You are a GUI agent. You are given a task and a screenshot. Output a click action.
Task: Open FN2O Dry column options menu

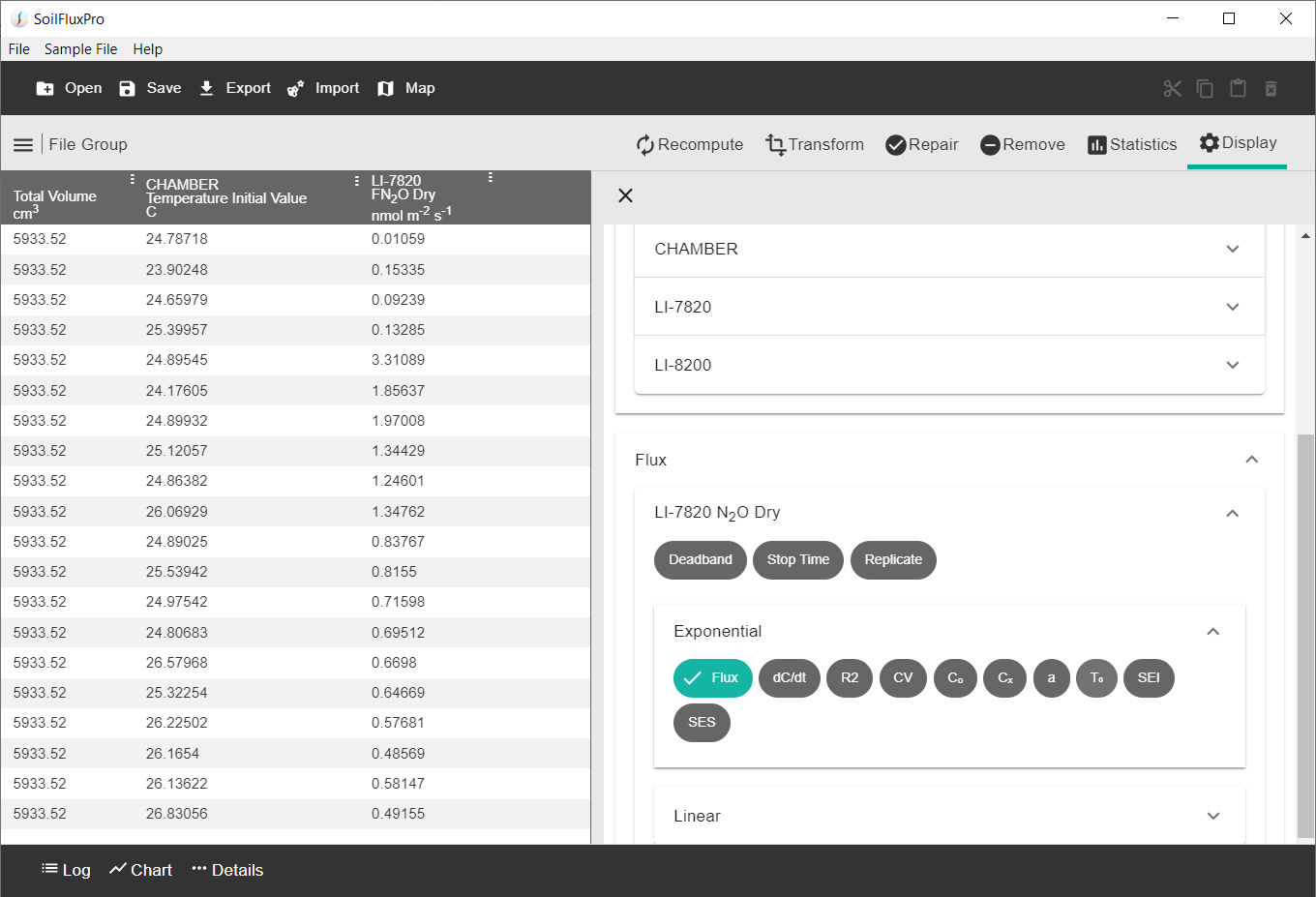click(491, 177)
